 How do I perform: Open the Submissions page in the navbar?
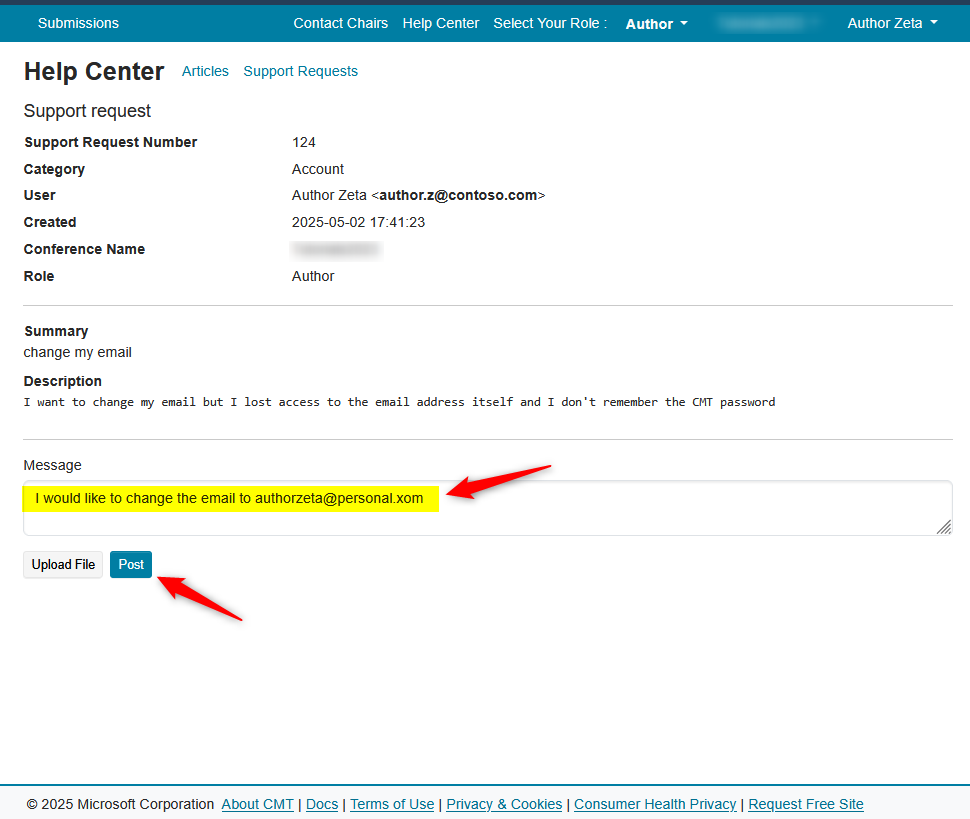point(78,23)
